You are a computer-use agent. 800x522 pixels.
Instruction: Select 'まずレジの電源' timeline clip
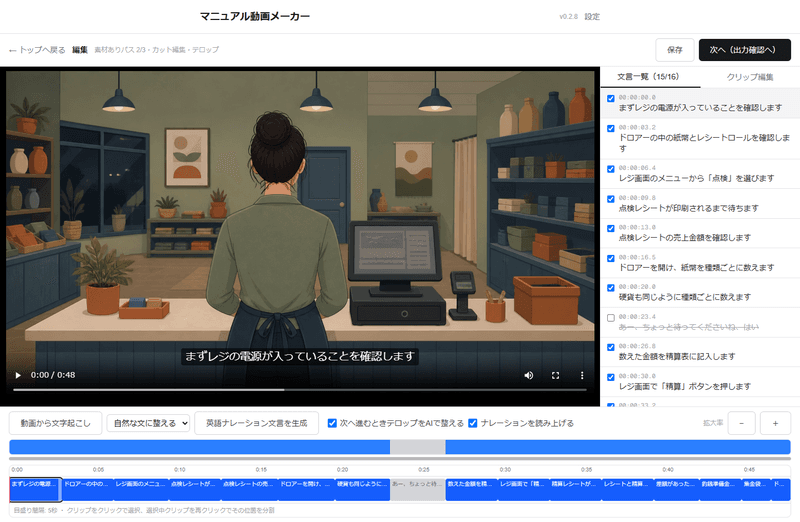(x=35, y=489)
